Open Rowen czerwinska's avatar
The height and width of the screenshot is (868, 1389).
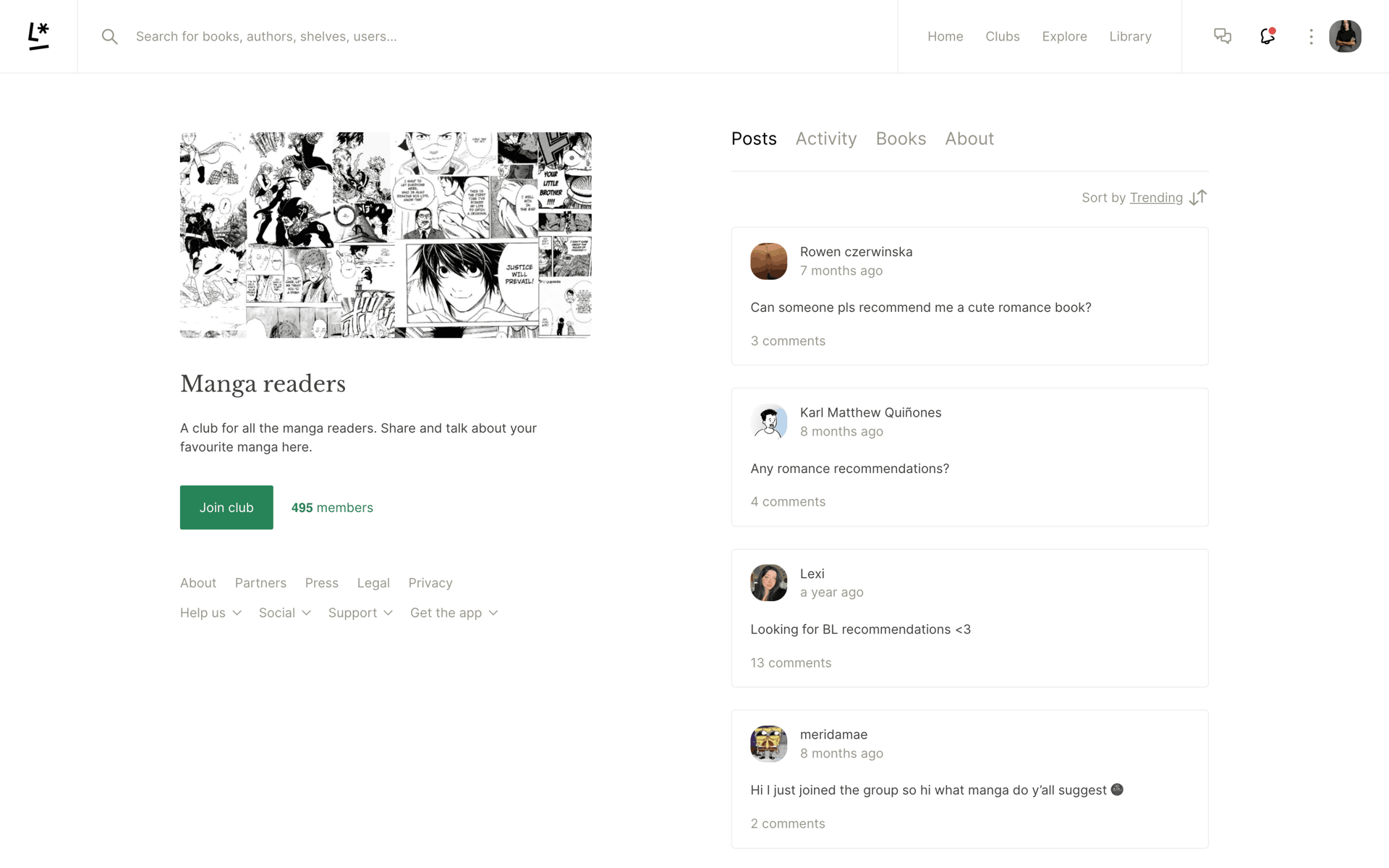click(768, 261)
